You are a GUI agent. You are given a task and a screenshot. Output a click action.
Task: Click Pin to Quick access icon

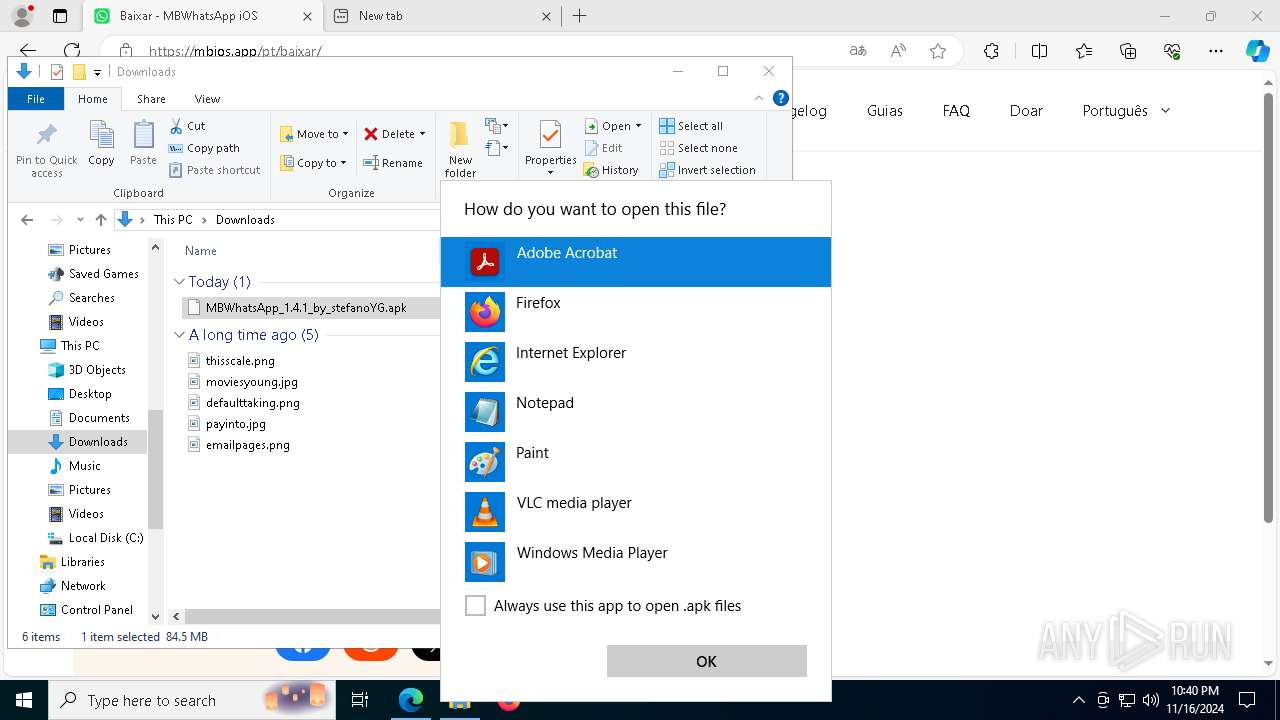46,149
